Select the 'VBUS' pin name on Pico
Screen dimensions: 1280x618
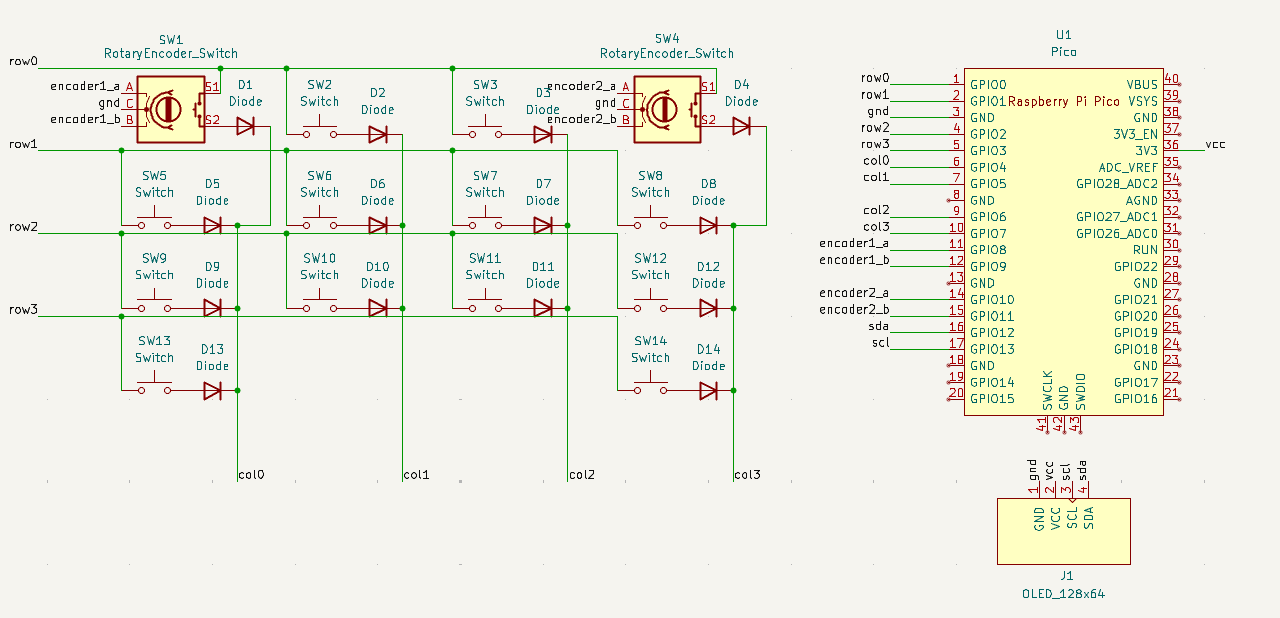coord(1142,85)
